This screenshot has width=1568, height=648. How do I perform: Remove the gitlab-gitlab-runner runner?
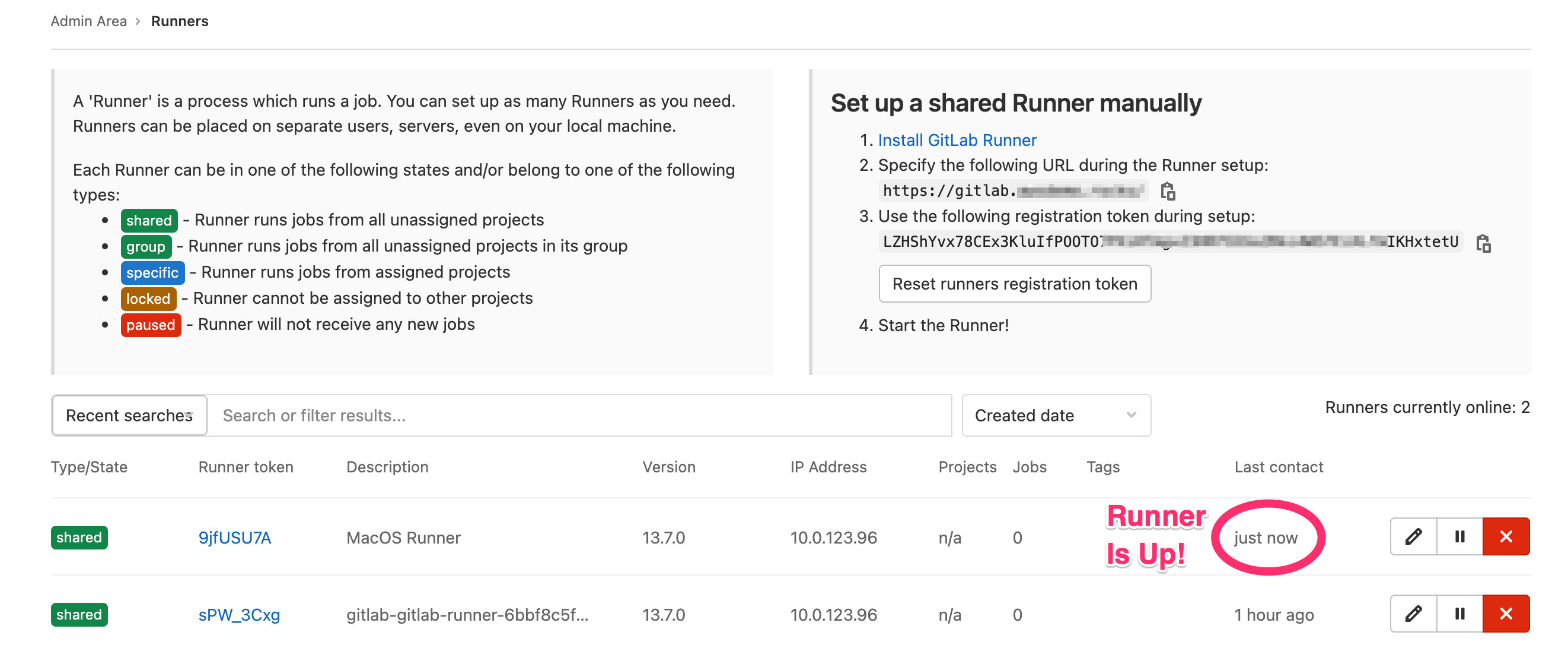[x=1506, y=614]
